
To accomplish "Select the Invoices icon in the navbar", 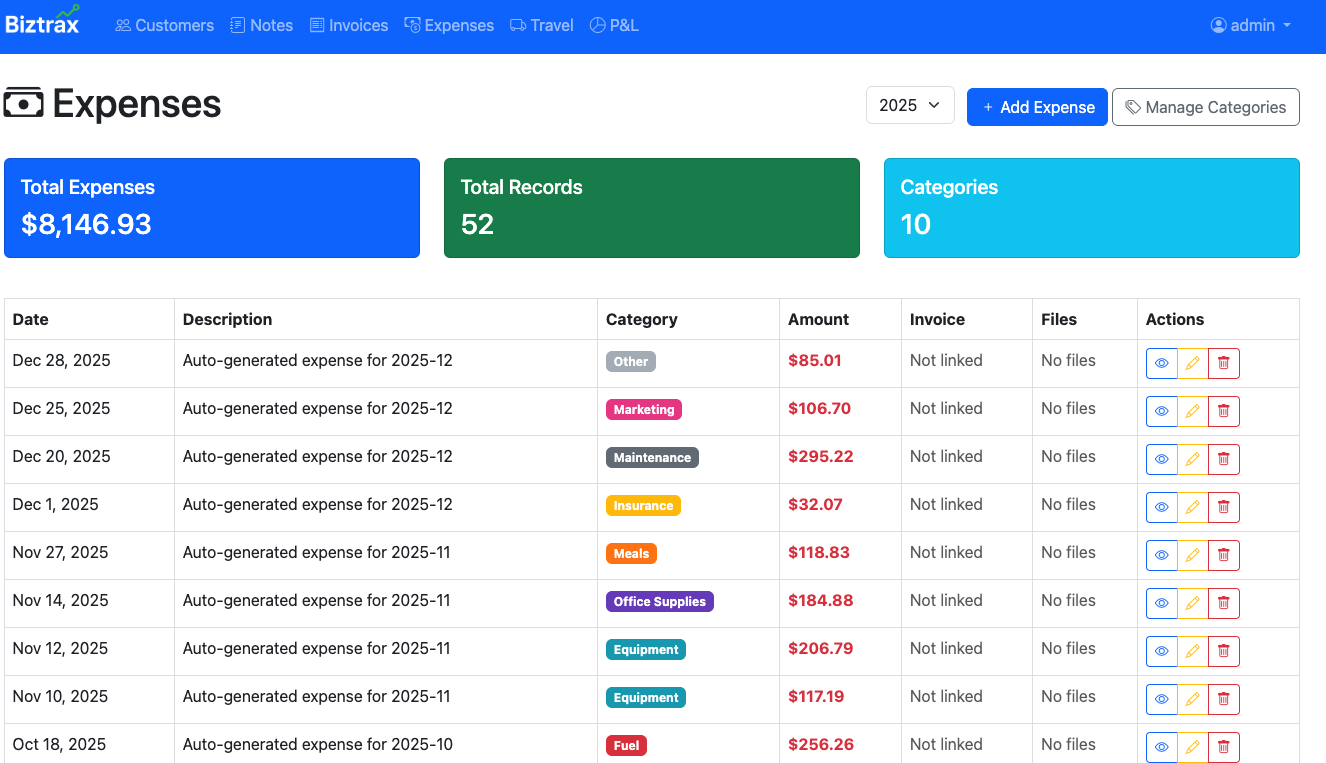I will pyautogui.click(x=316, y=24).
